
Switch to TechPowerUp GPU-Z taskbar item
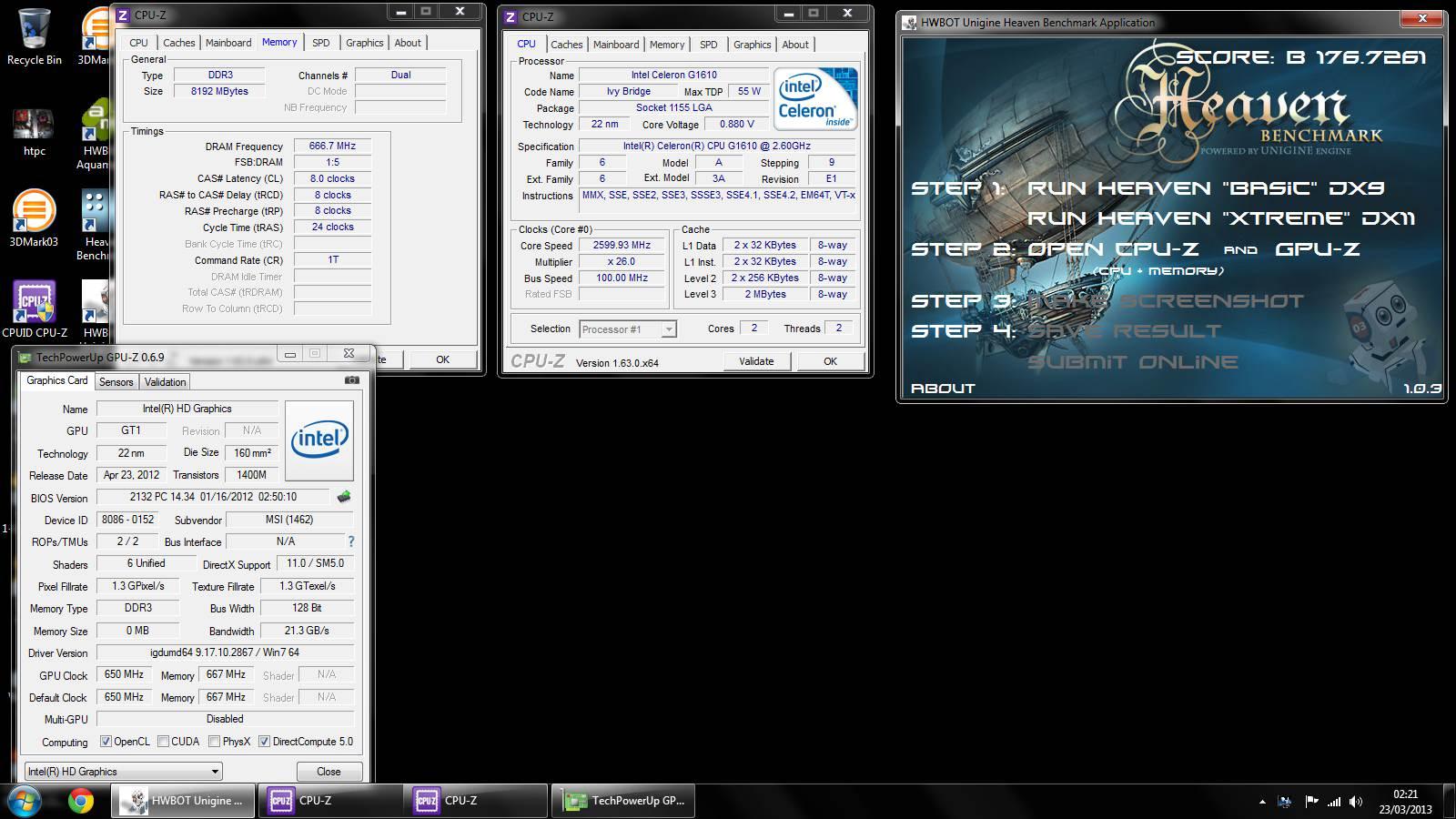click(x=622, y=801)
